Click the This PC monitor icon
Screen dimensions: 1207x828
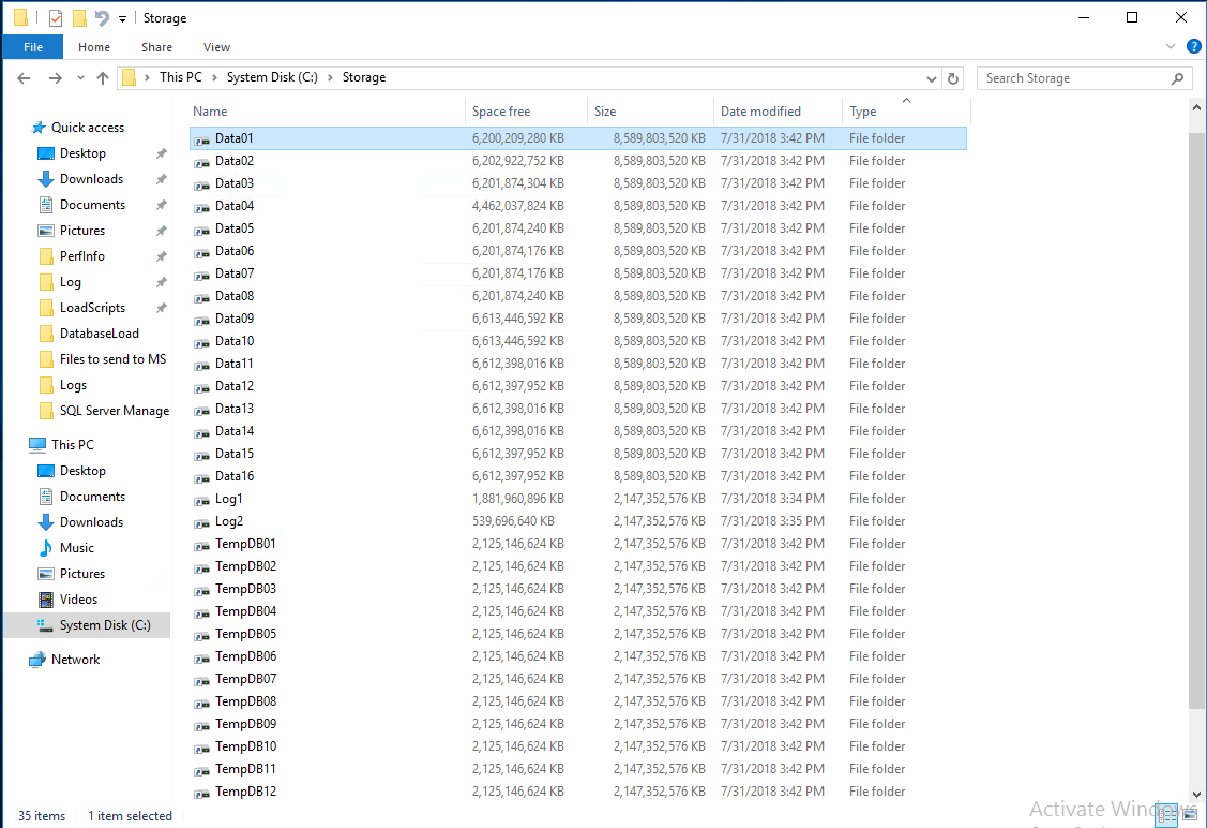(37, 444)
